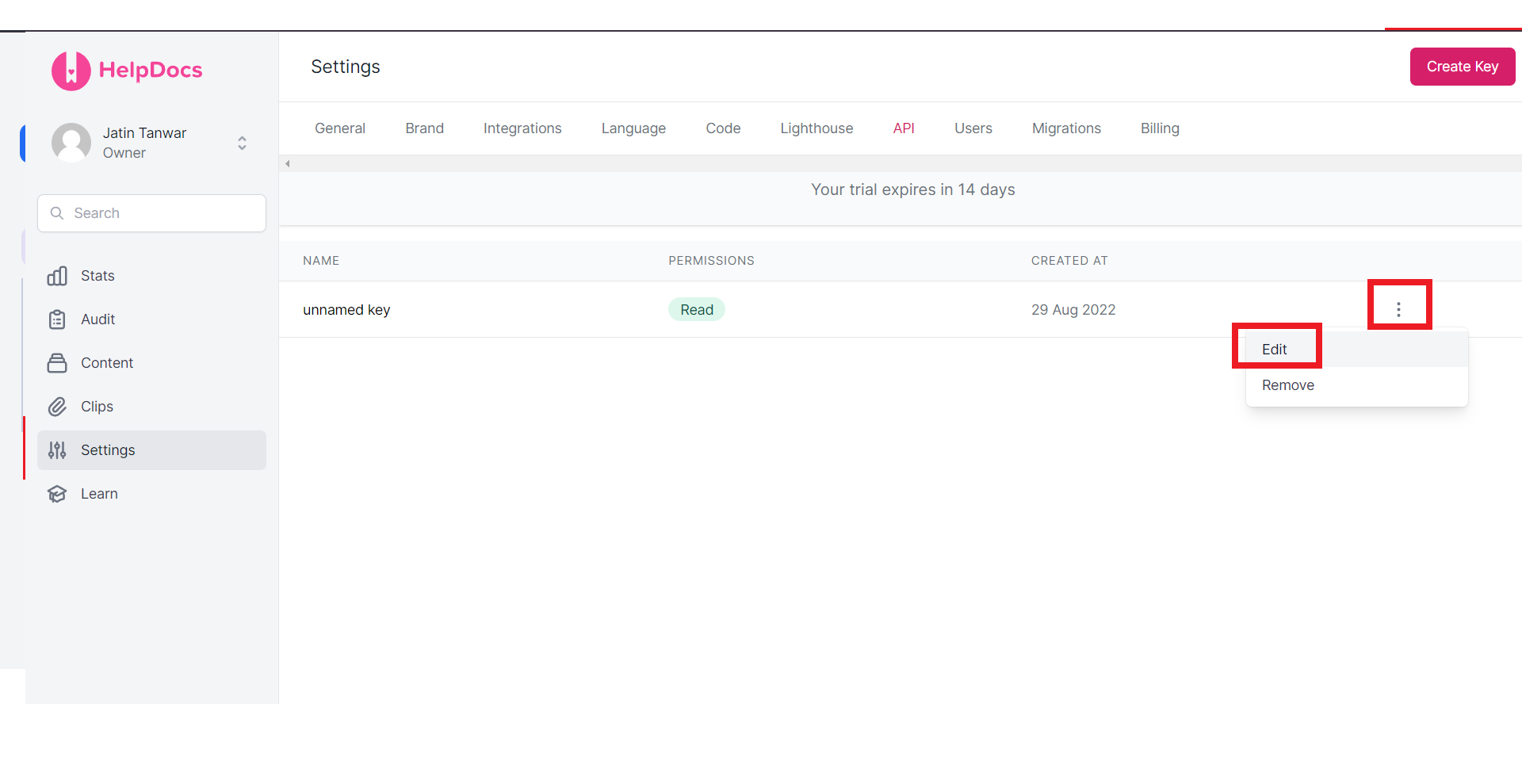This screenshot has width=1522, height=784.
Task: Click the Content tray icon
Action: coord(57,363)
